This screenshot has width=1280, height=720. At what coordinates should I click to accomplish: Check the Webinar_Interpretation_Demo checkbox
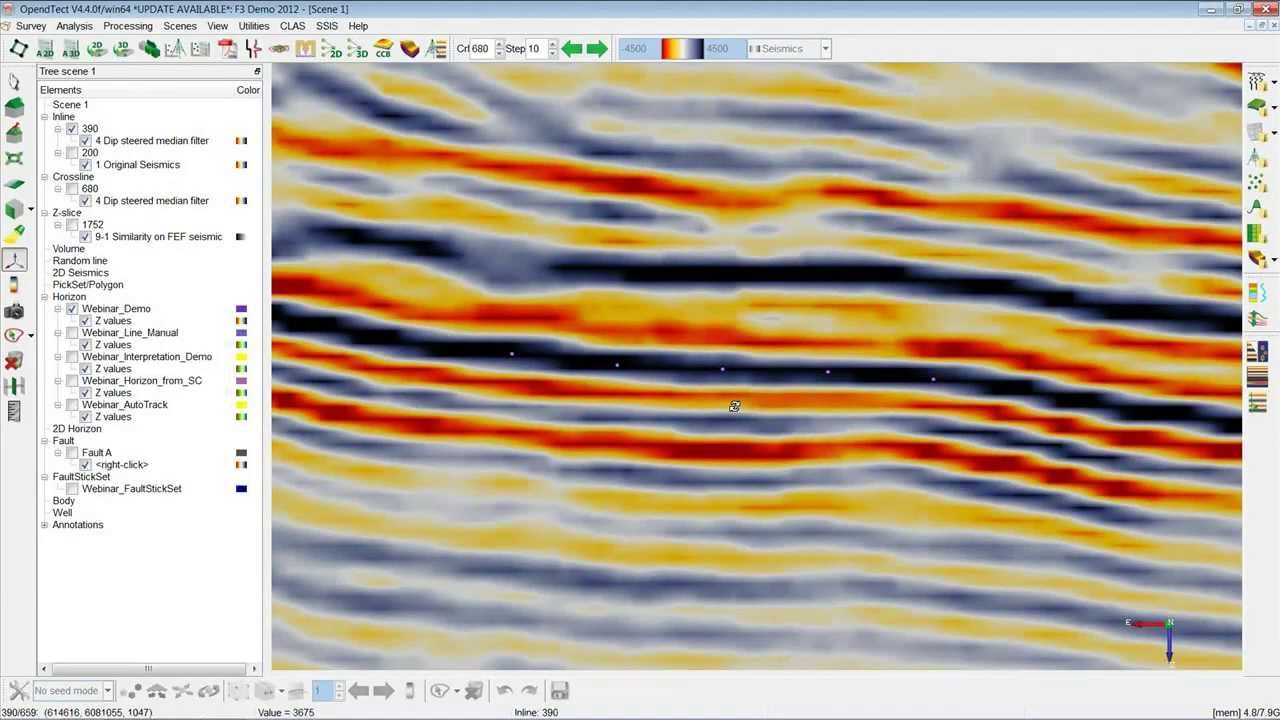pos(72,357)
